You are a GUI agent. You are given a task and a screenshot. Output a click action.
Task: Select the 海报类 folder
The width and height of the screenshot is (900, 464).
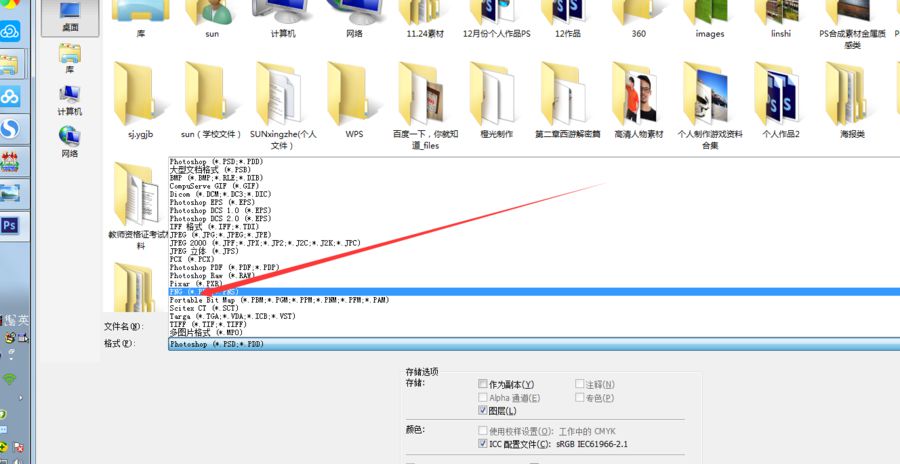pyautogui.click(x=852, y=100)
